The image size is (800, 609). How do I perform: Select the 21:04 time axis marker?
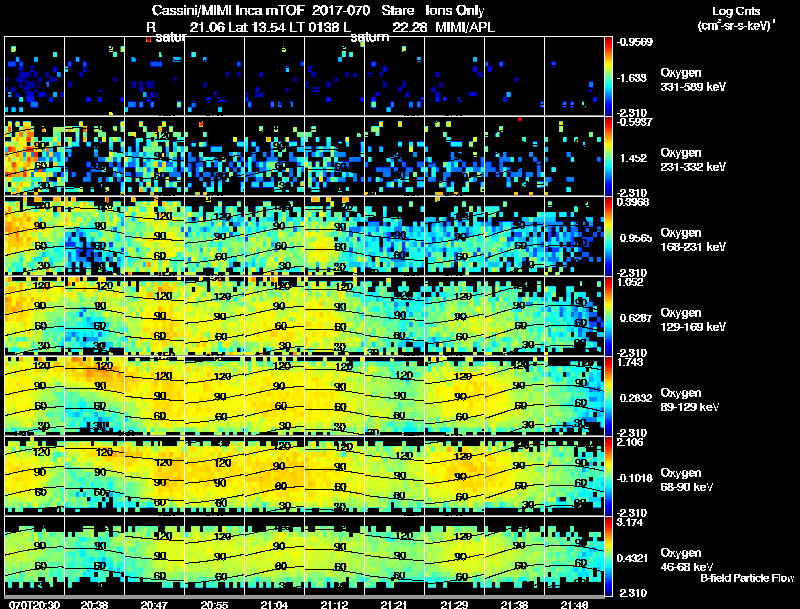274,604
